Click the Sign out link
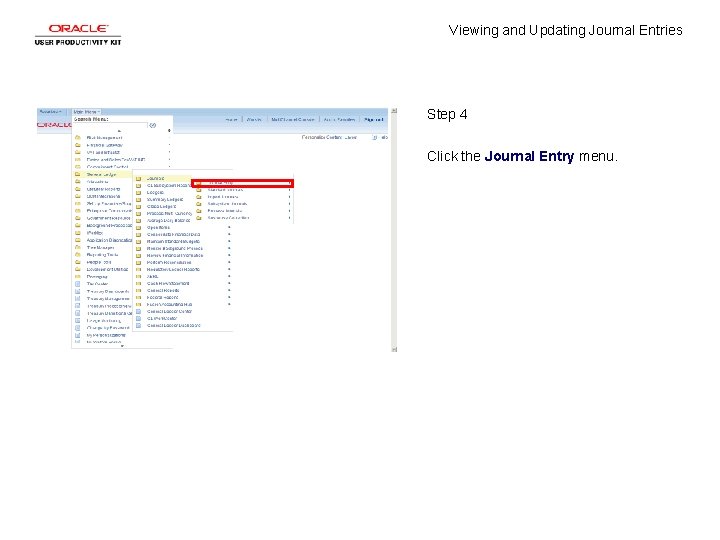Image resolution: width=720 pixels, height=540 pixels. [373, 120]
